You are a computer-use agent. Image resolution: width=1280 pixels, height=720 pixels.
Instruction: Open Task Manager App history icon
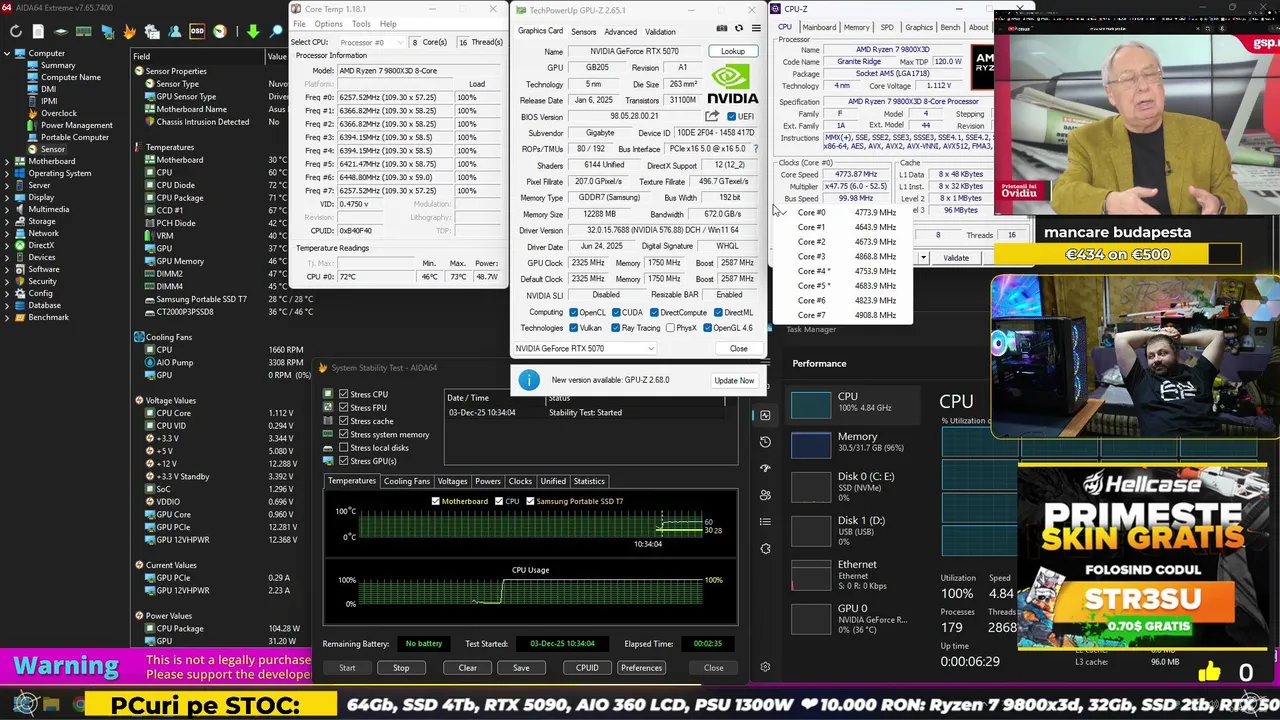coord(765,442)
